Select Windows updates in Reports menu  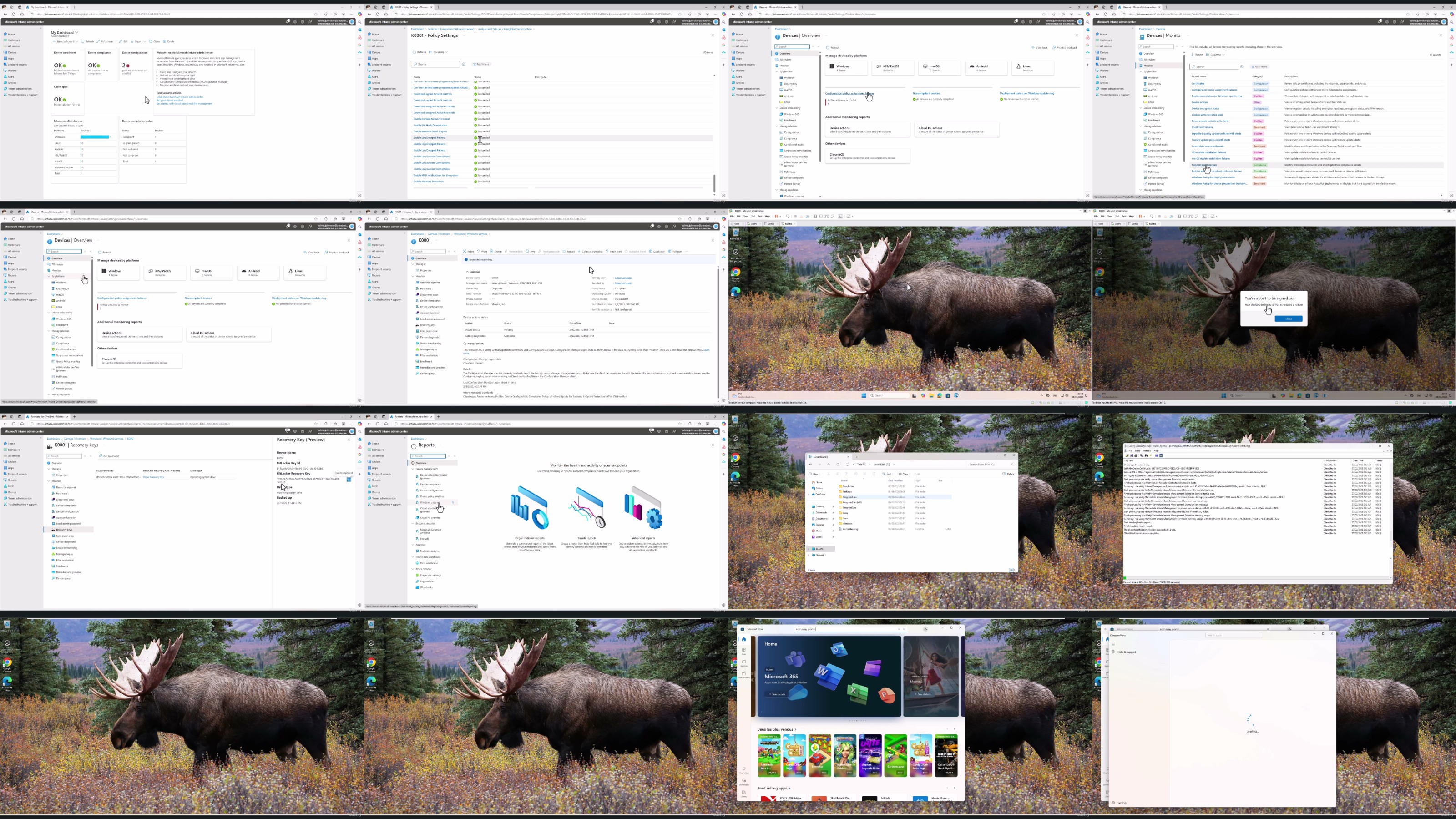coord(429,502)
